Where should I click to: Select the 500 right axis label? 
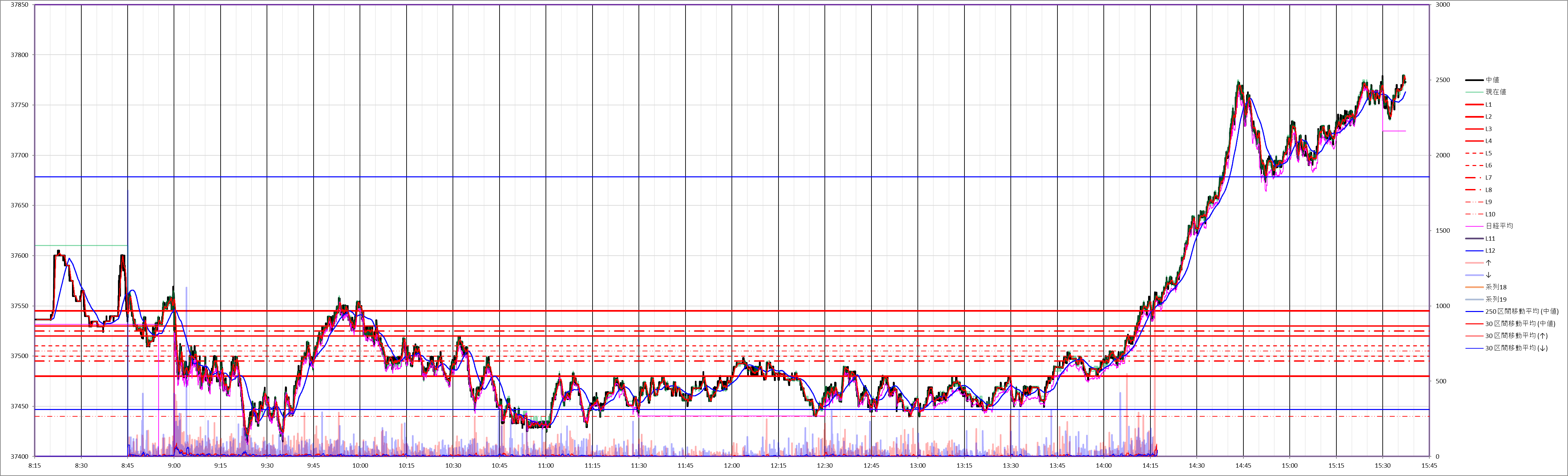pyautogui.click(x=1441, y=381)
